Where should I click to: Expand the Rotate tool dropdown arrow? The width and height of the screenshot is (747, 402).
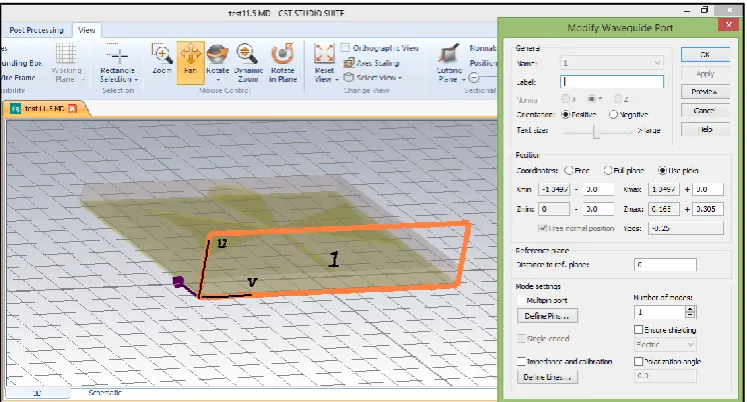pyautogui.click(x=218, y=80)
